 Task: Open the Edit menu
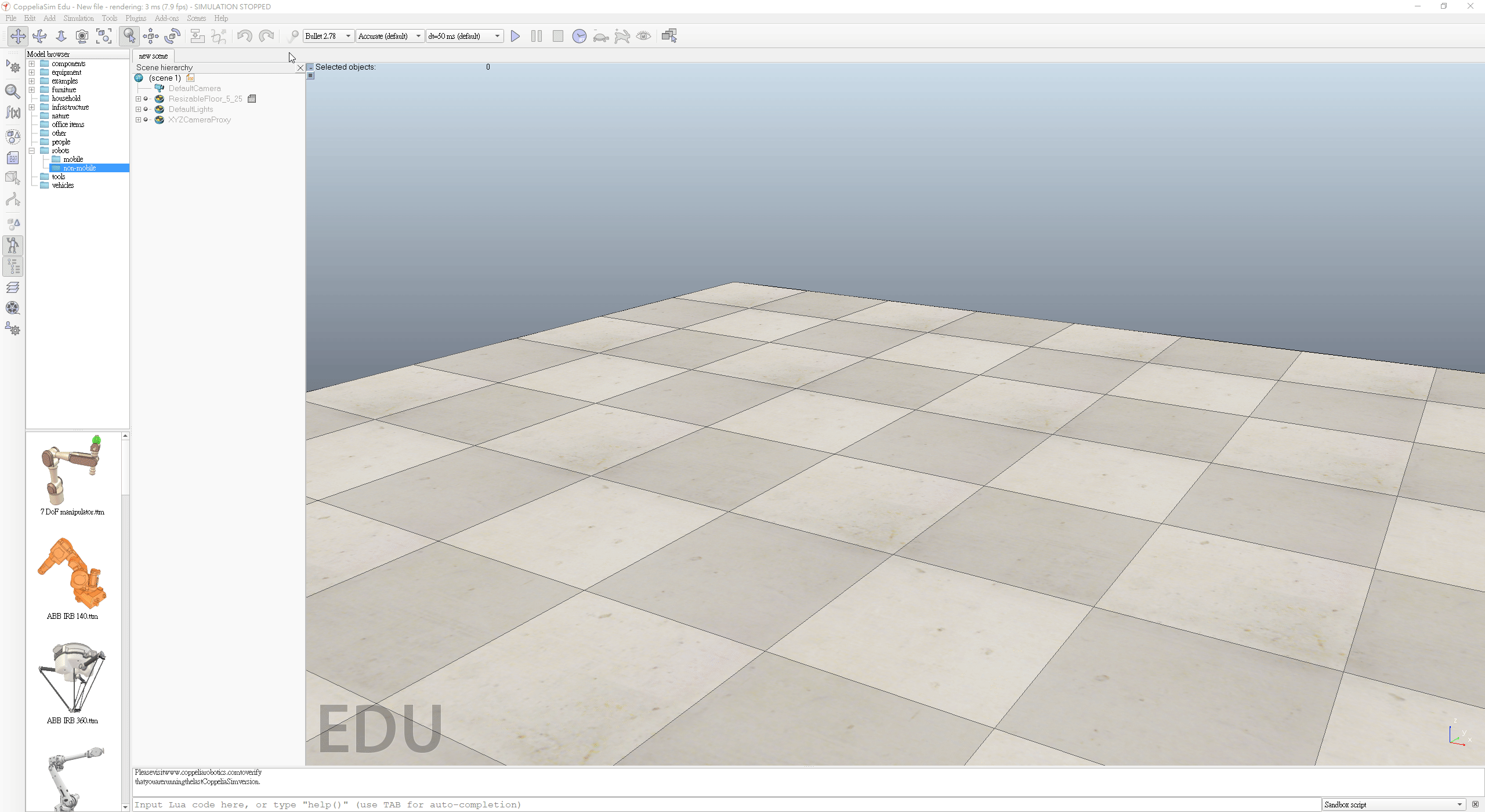[x=30, y=18]
